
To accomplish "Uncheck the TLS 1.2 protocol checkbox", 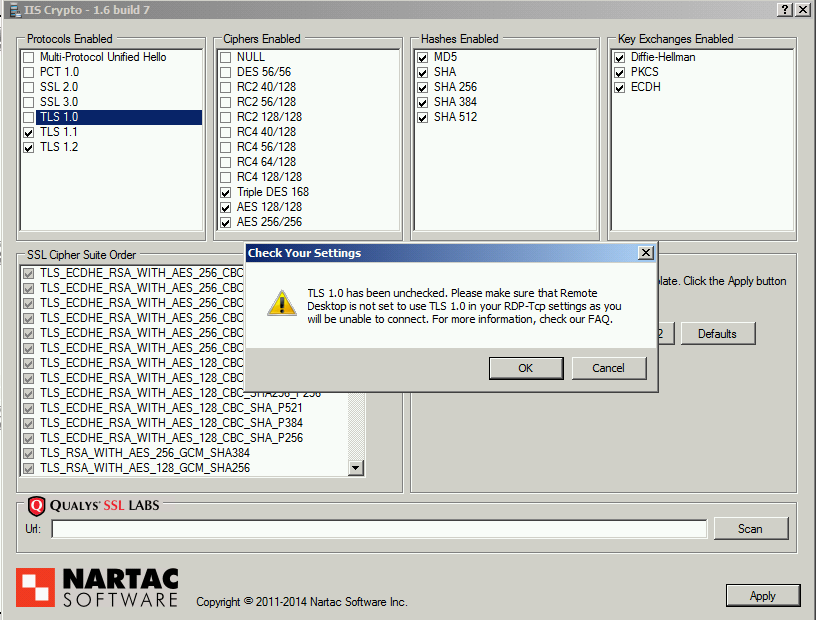I will point(29,148).
